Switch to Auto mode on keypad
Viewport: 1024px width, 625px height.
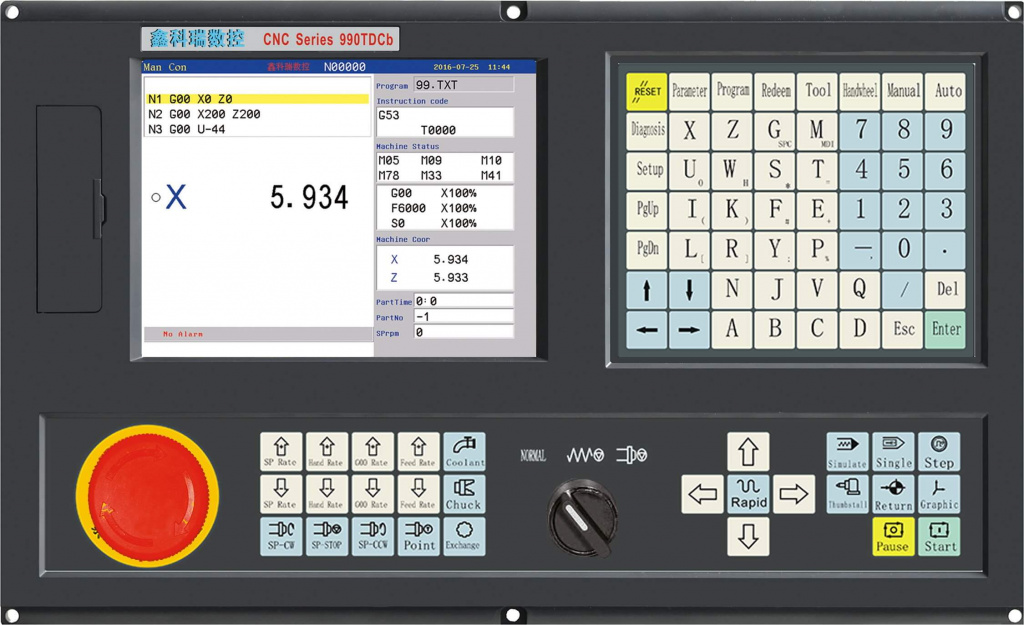(946, 91)
